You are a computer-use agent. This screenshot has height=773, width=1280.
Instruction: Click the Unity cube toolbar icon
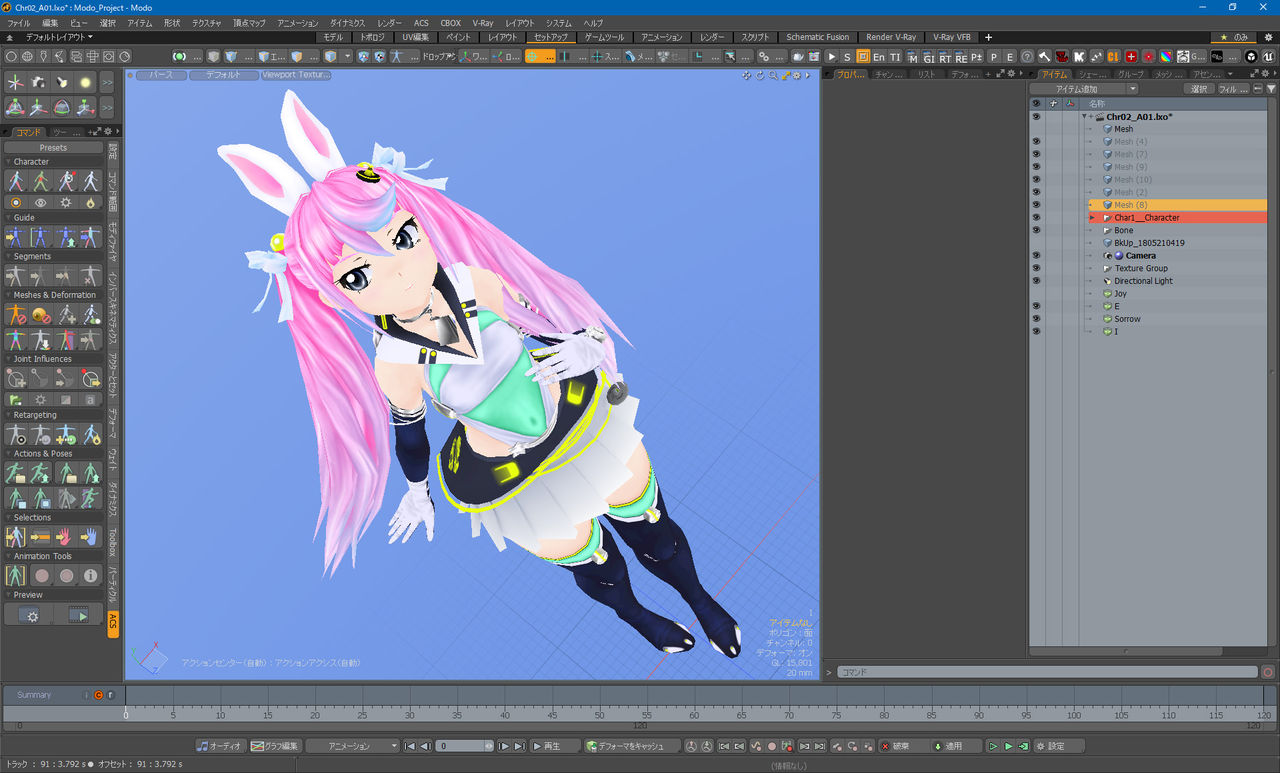pyautogui.click(x=1251, y=56)
